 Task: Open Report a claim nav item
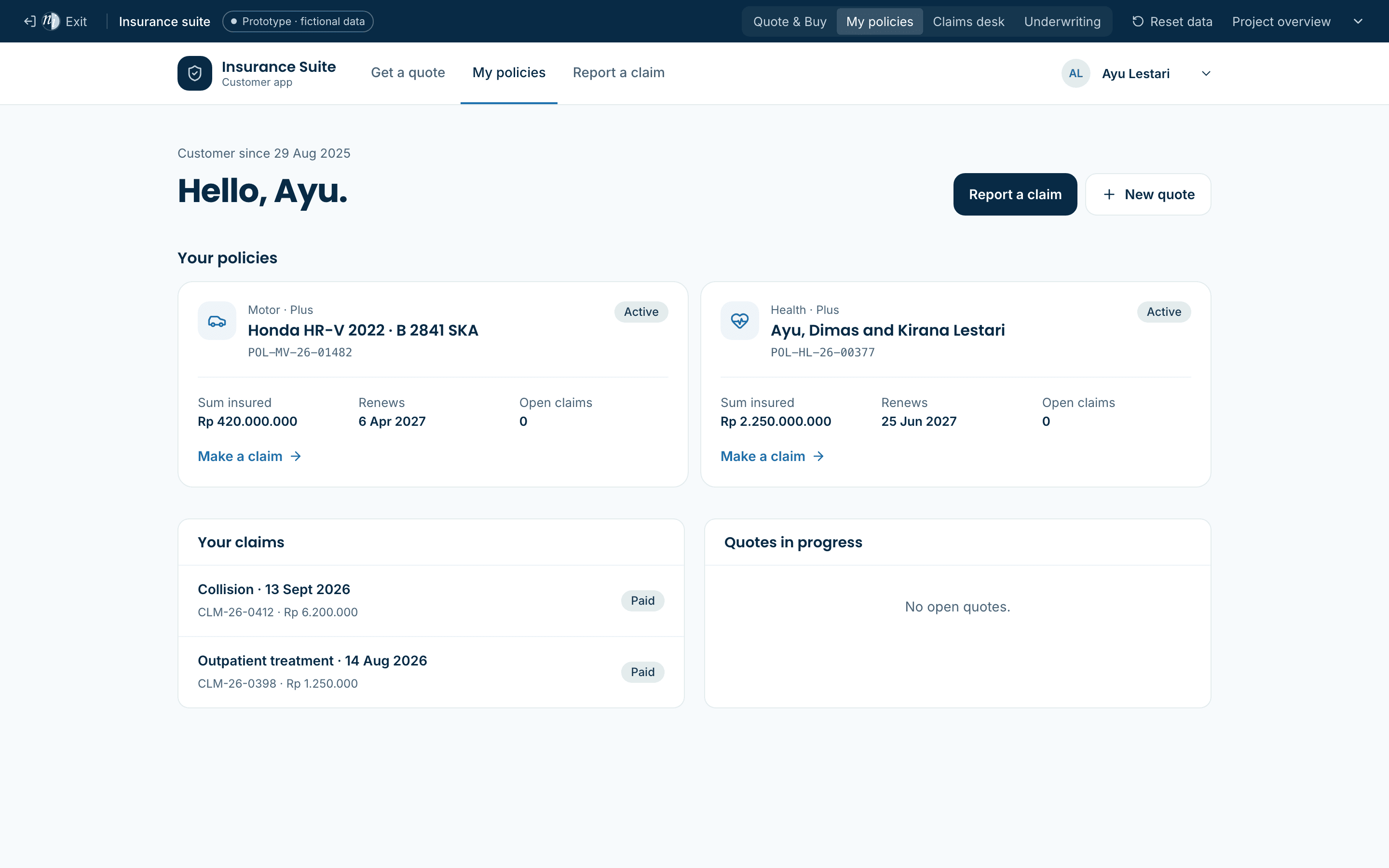pos(619,73)
